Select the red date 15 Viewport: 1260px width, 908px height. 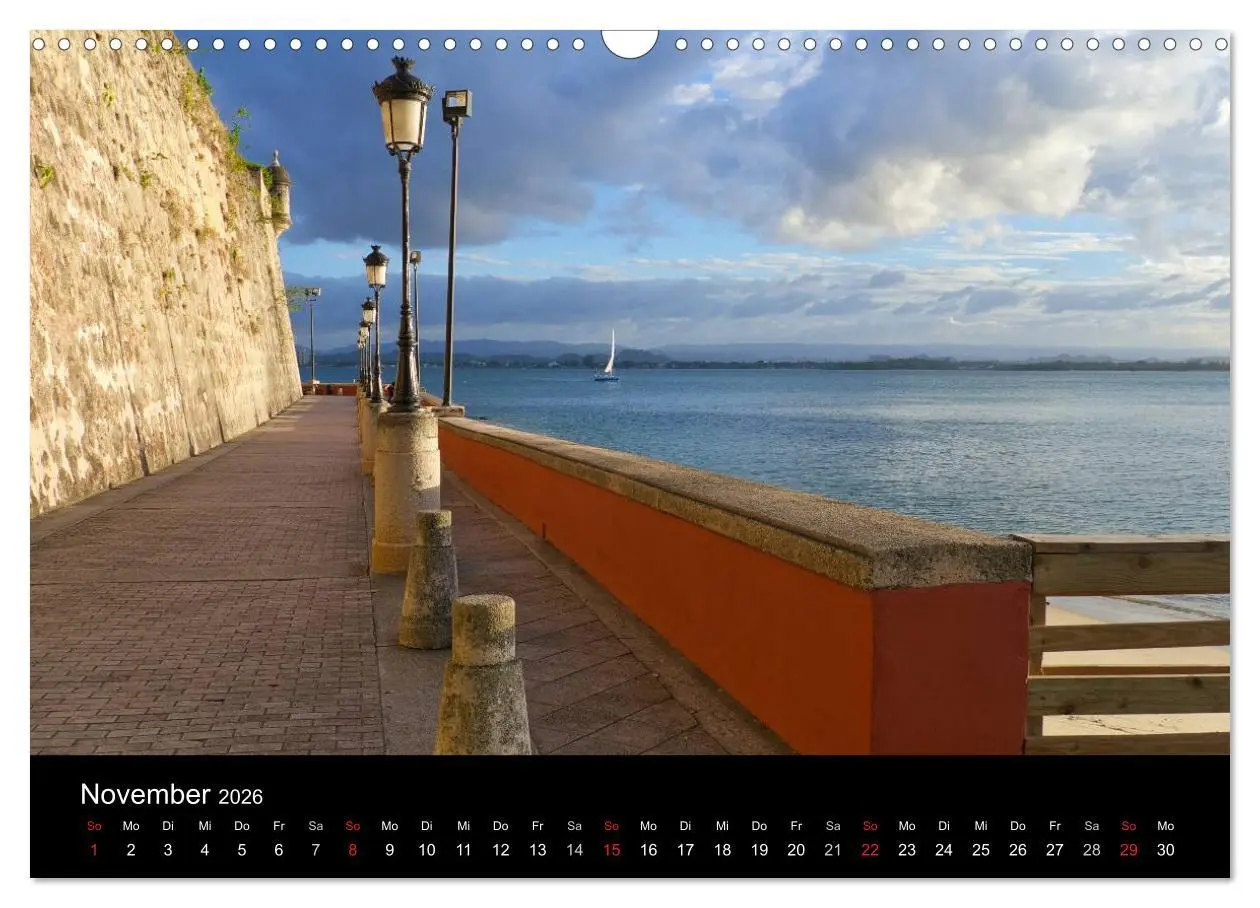(x=611, y=850)
